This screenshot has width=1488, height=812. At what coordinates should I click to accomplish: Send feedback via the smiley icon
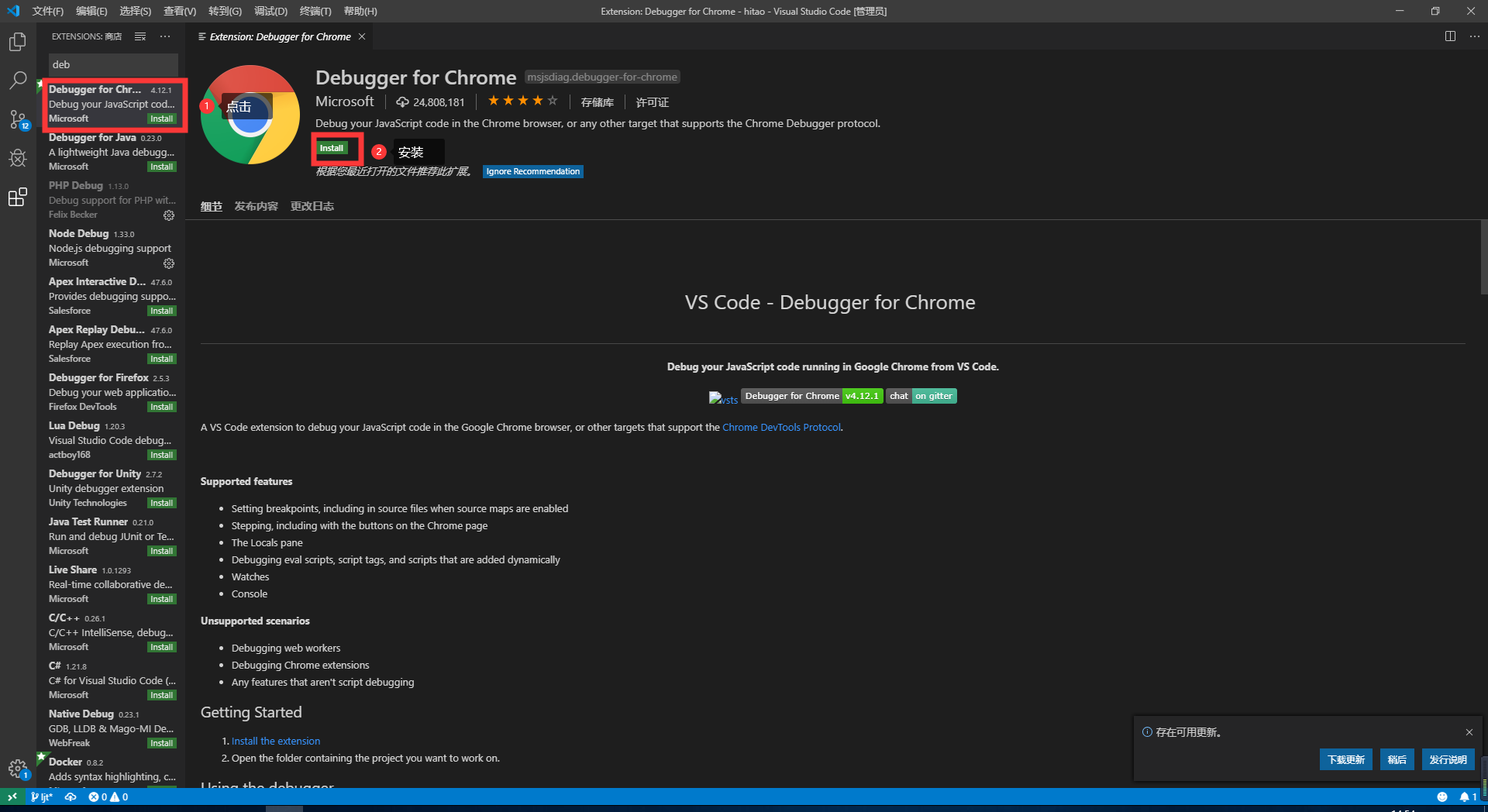pyautogui.click(x=1442, y=797)
